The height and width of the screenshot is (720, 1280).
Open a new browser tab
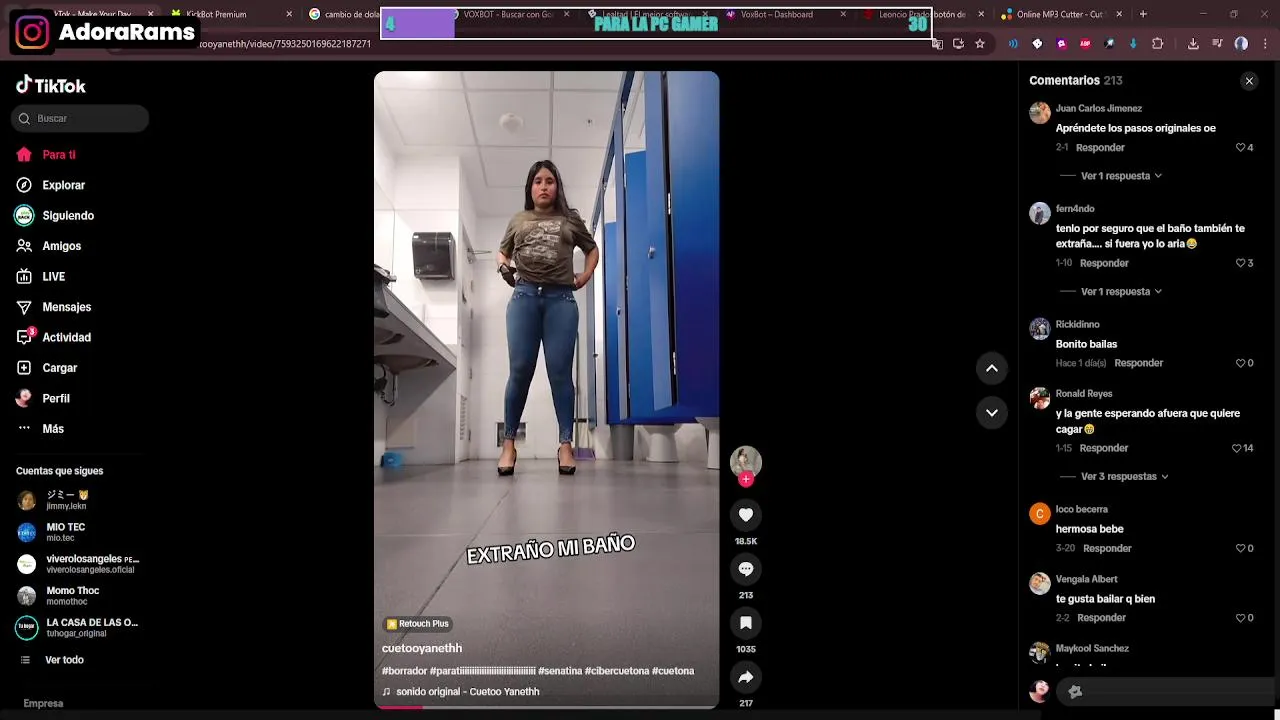pyautogui.click(x=1143, y=14)
